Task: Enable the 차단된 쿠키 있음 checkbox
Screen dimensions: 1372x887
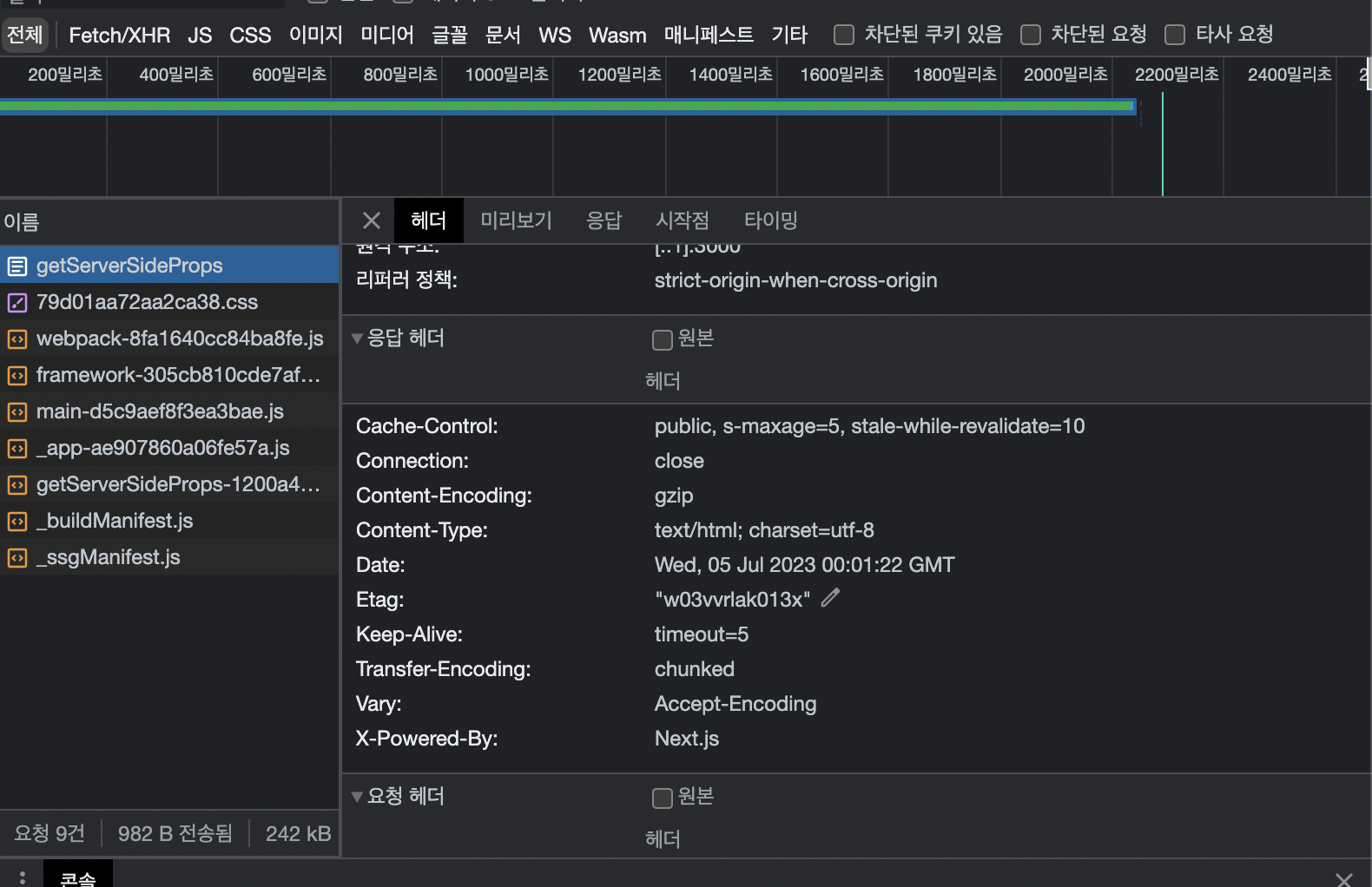Action: click(x=843, y=35)
